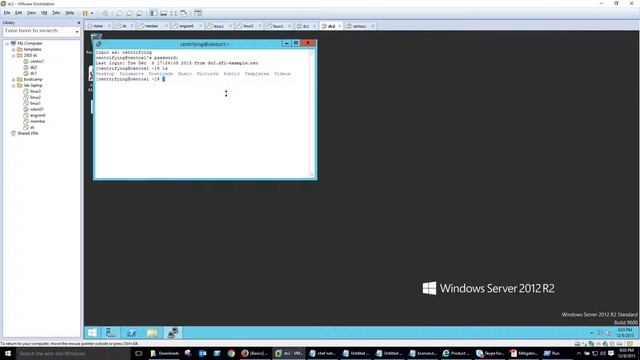Select linux3 VM in the Library tree
The image size is (640, 360).
32,91
